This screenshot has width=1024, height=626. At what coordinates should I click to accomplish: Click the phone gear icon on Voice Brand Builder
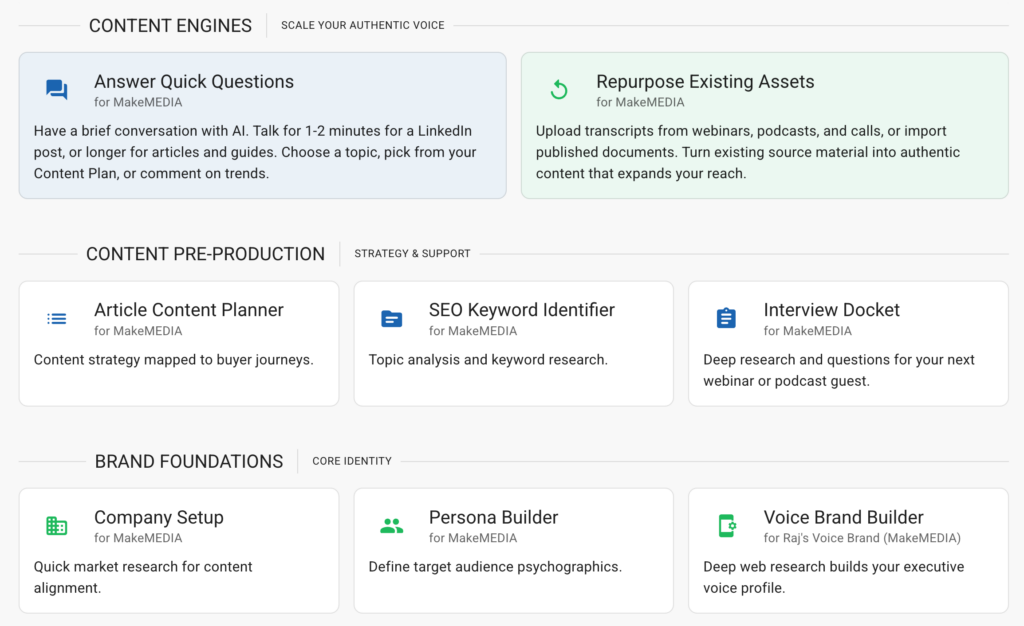pyautogui.click(x=727, y=525)
